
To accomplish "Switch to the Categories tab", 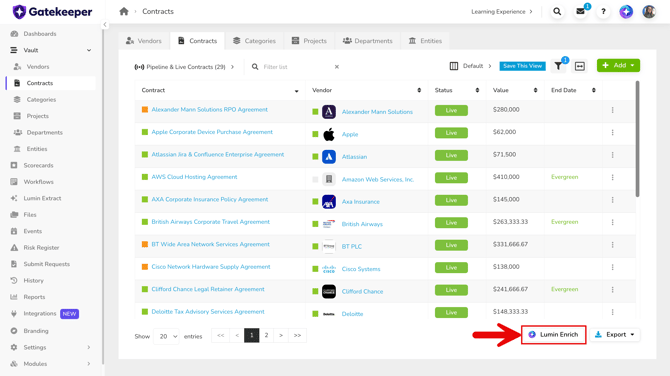I will 254,41.
